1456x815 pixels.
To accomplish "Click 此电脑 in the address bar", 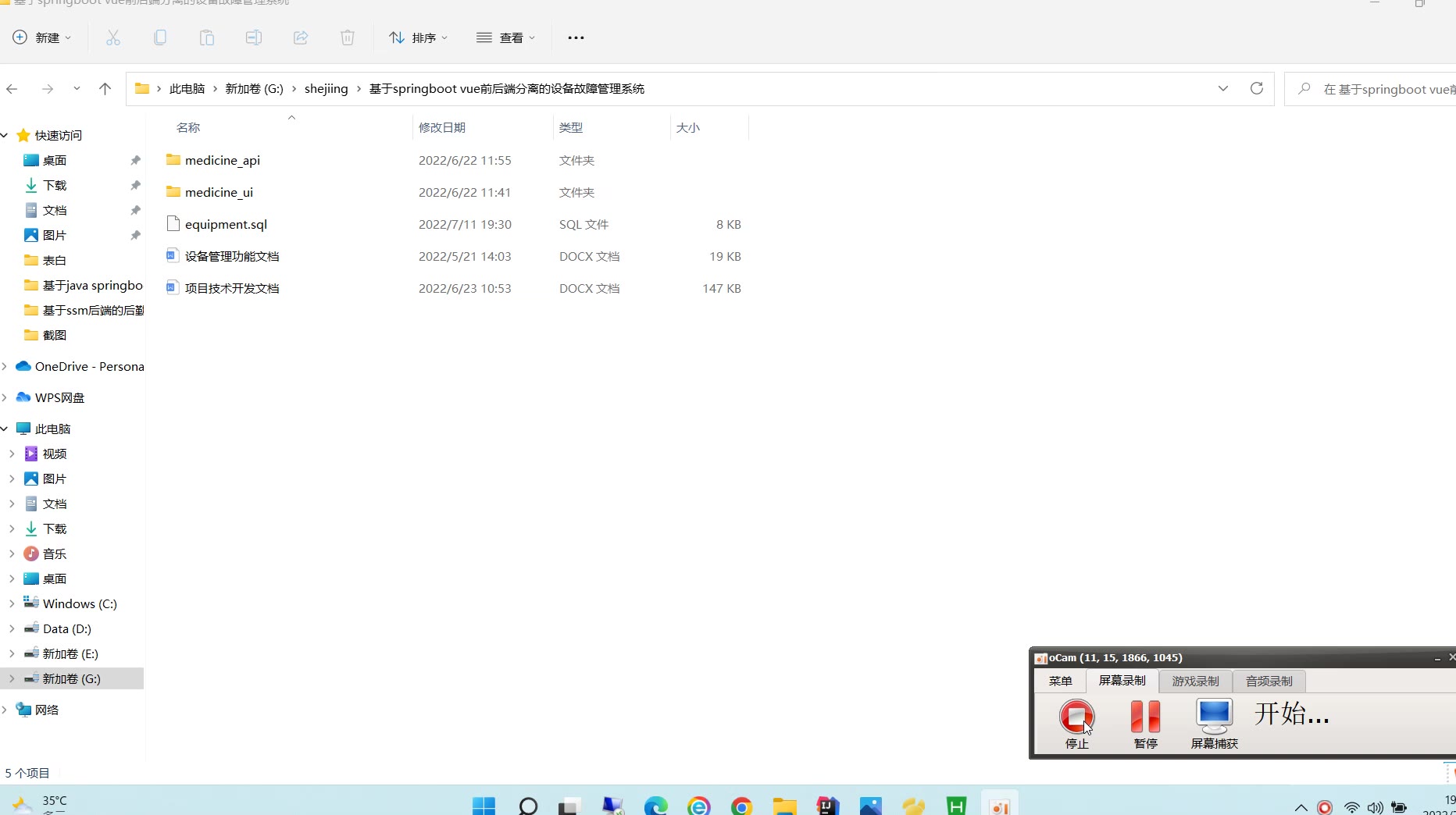I will [x=187, y=89].
